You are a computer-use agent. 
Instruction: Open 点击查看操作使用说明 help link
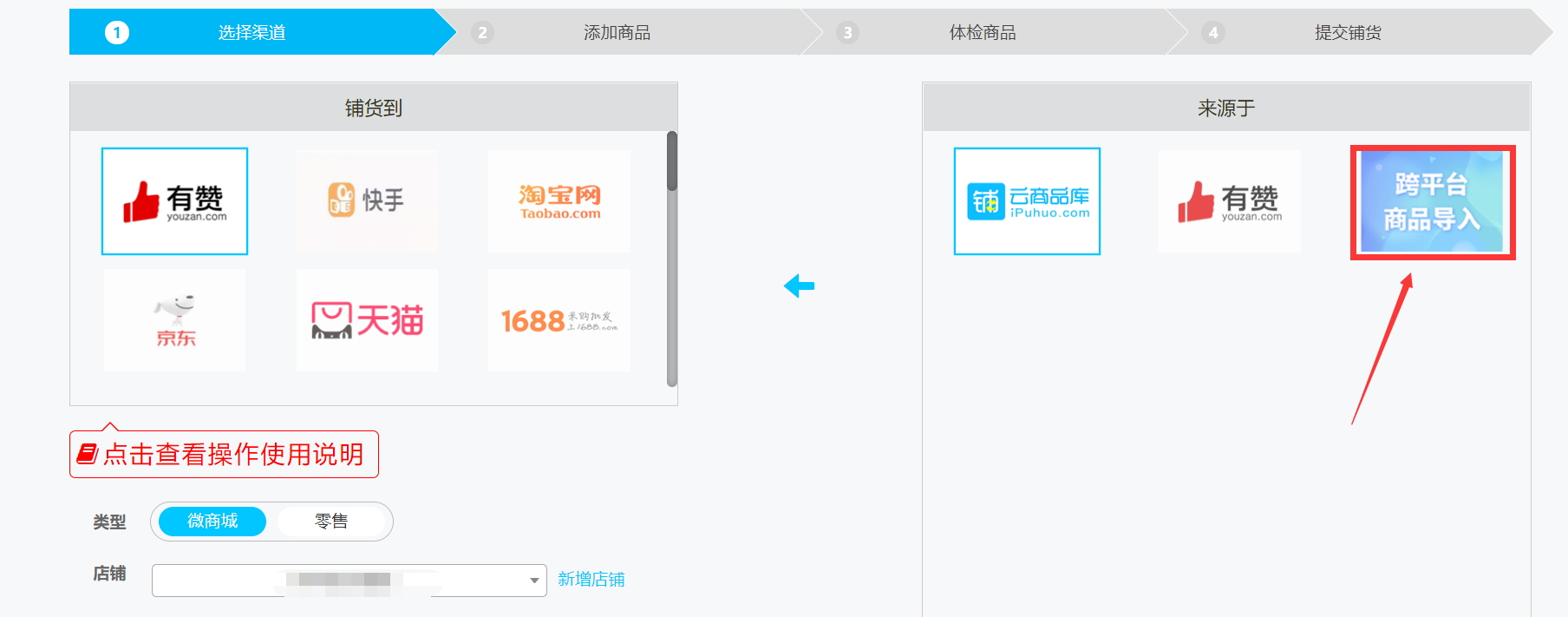point(224,454)
